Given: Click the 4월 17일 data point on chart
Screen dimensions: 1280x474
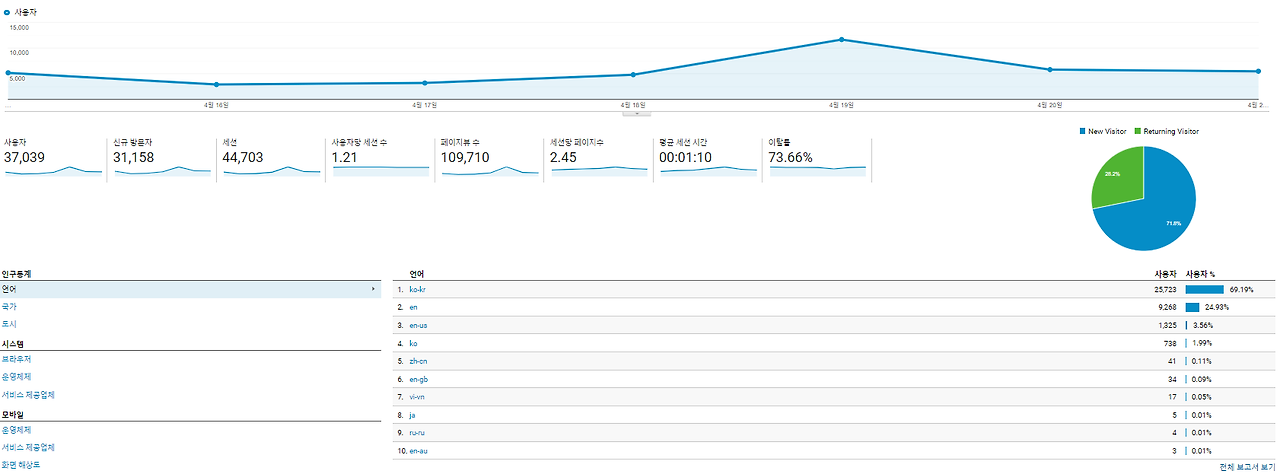Looking at the screenshot, I should (x=425, y=83).
